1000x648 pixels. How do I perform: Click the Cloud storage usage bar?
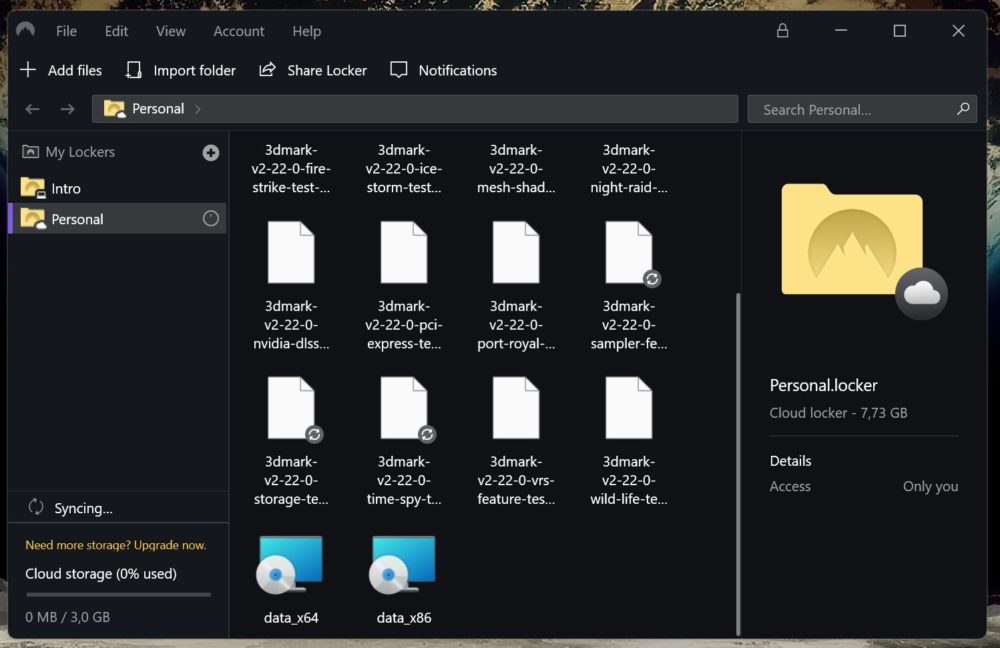[119, 594]
